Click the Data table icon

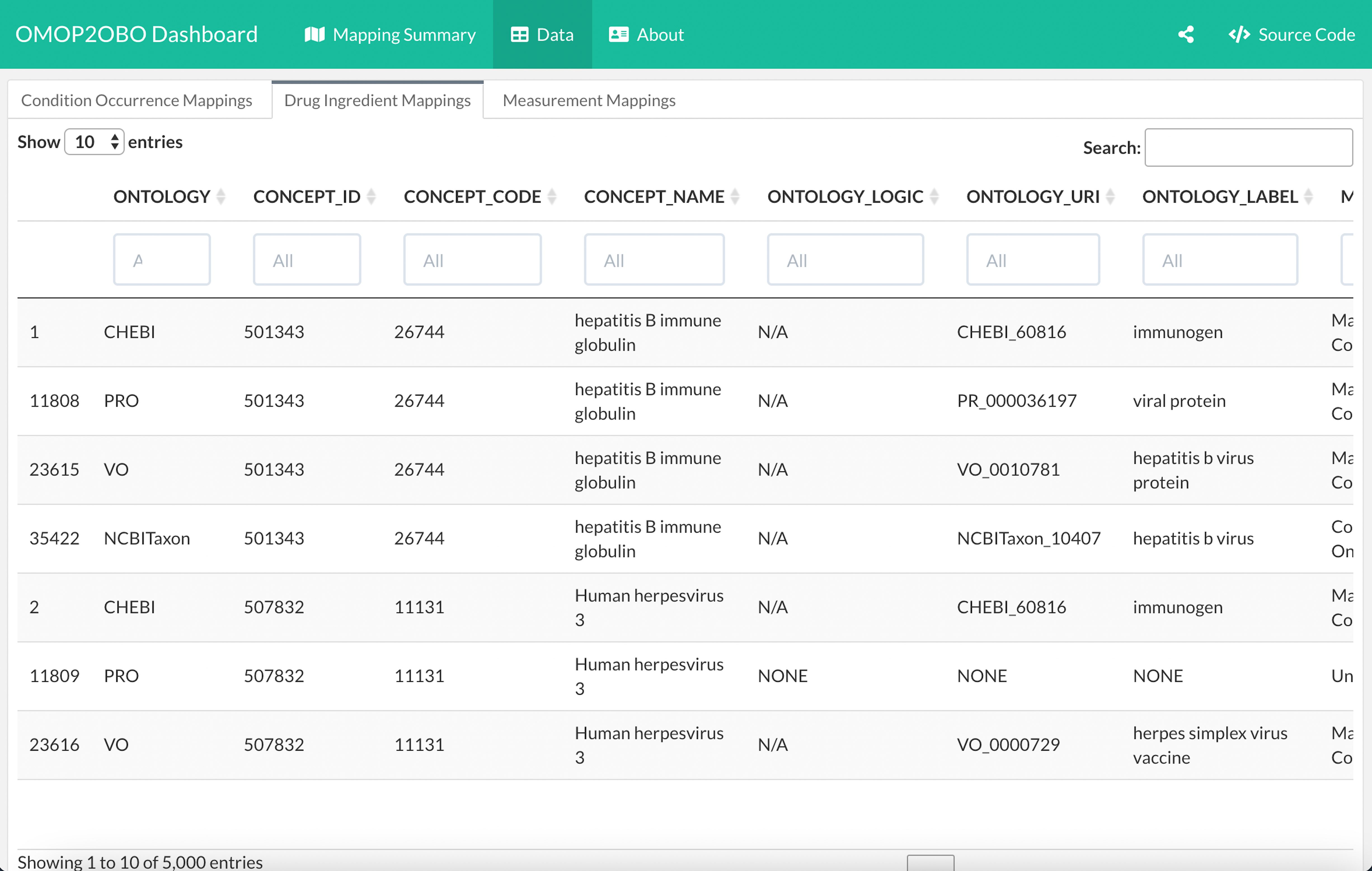tap(520, 35)
